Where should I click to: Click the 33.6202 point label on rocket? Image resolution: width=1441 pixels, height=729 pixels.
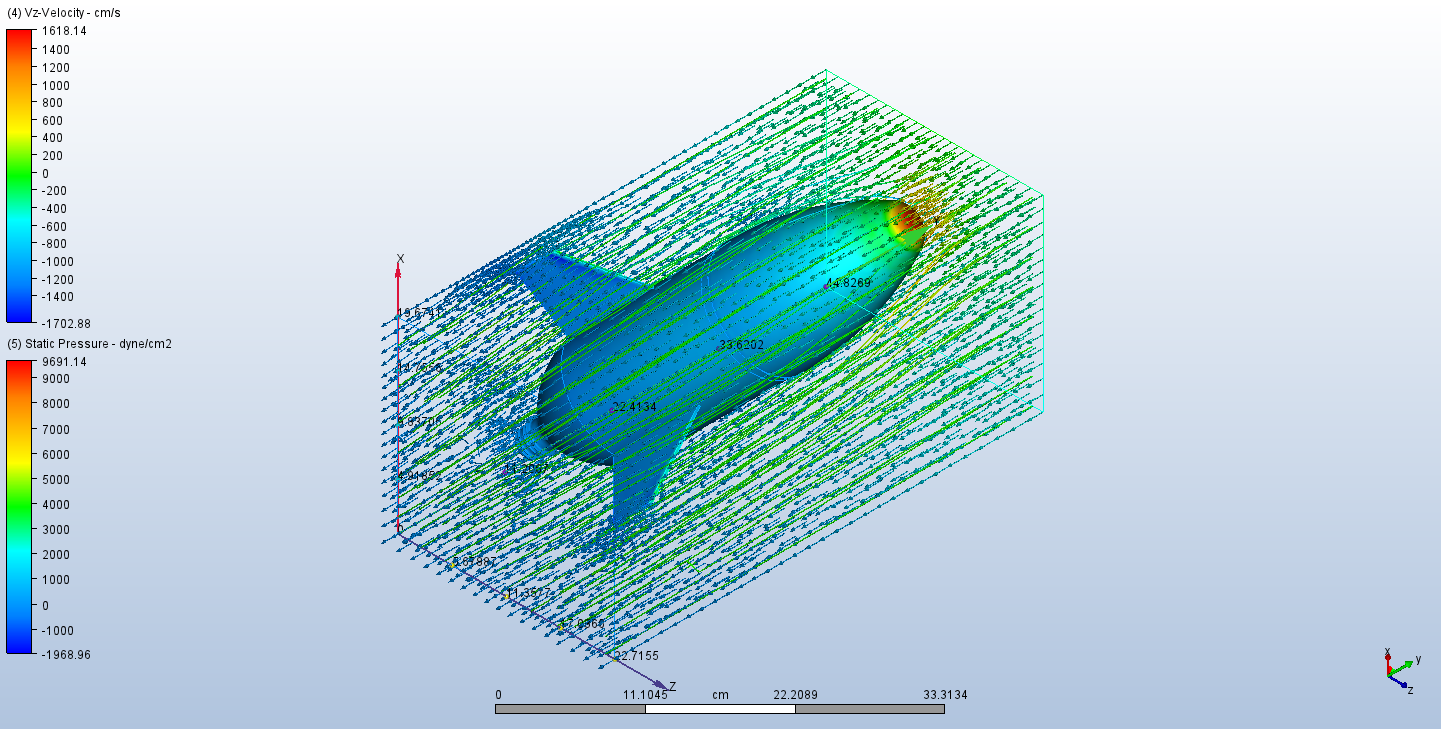tap(741, 345)
